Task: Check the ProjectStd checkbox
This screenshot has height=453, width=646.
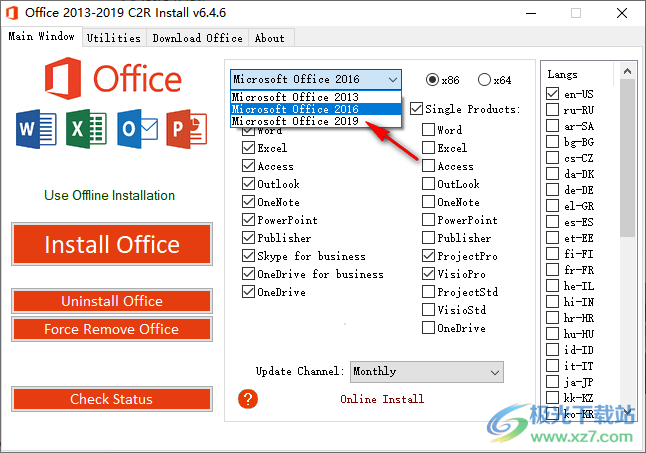Action: (428, 292)
